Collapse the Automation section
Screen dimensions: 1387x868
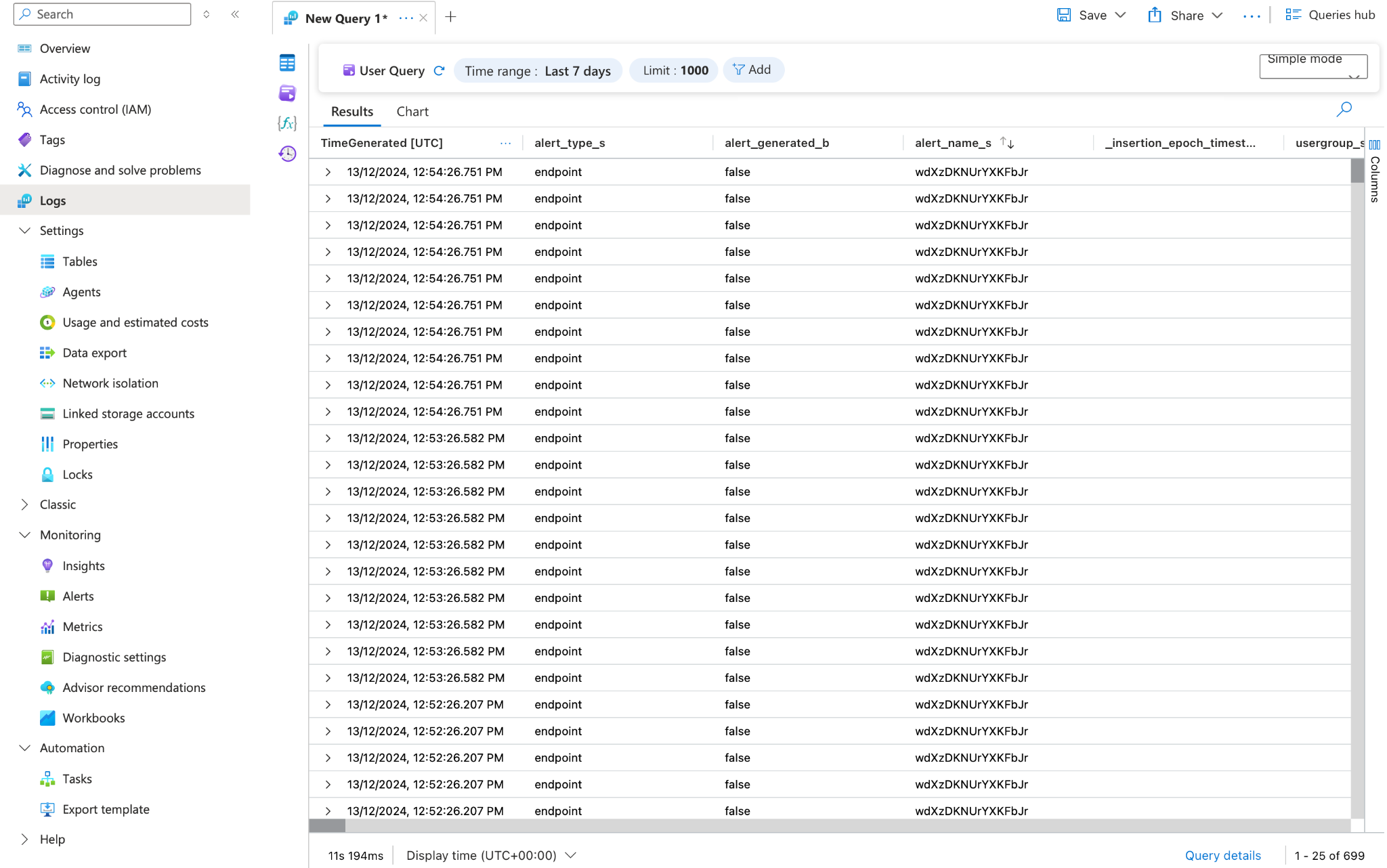click(25, 748)
